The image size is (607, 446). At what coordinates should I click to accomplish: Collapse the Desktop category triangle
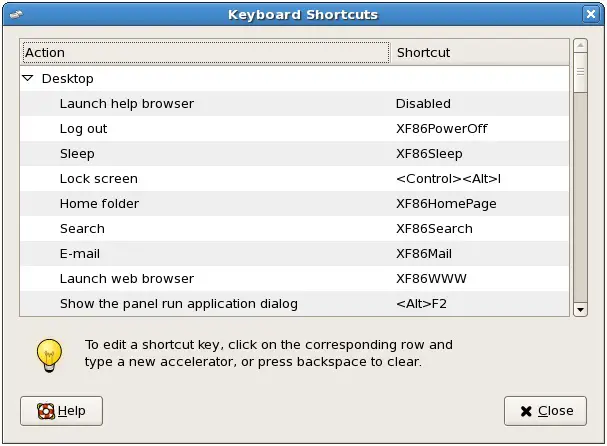tap(28, 78)
